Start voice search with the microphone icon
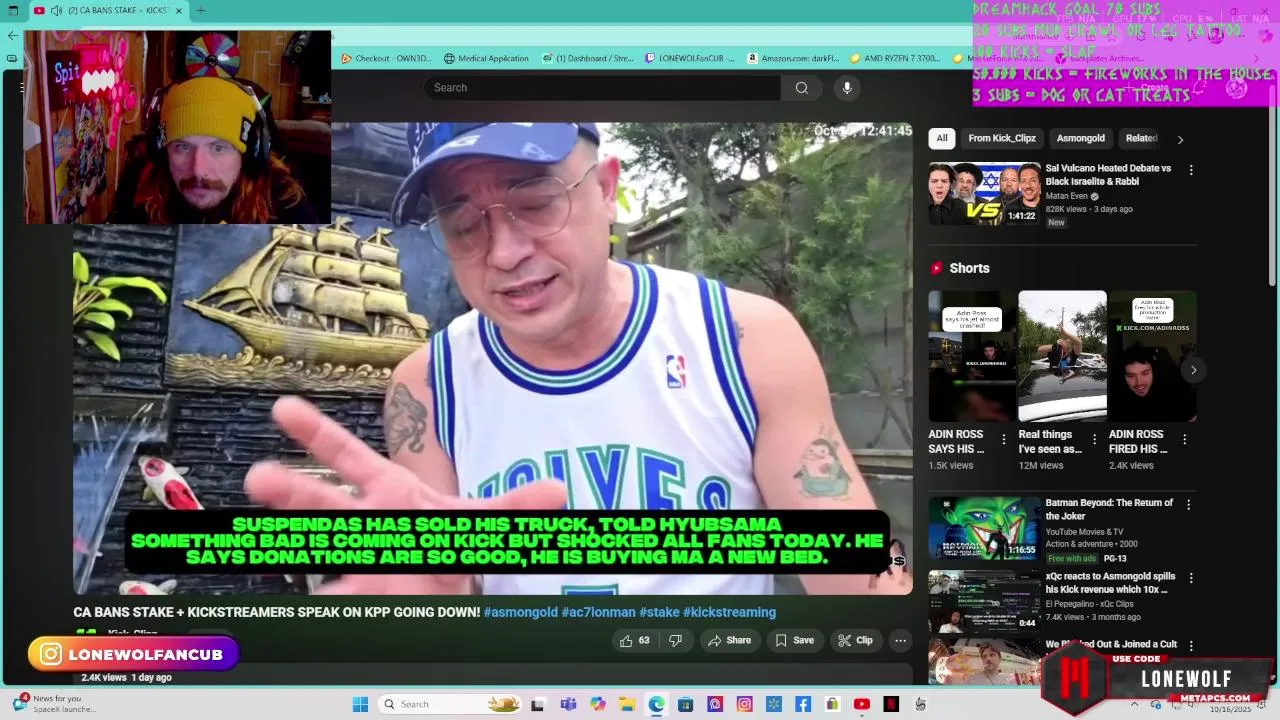The image size is (1280, 720). click(847, 88)
